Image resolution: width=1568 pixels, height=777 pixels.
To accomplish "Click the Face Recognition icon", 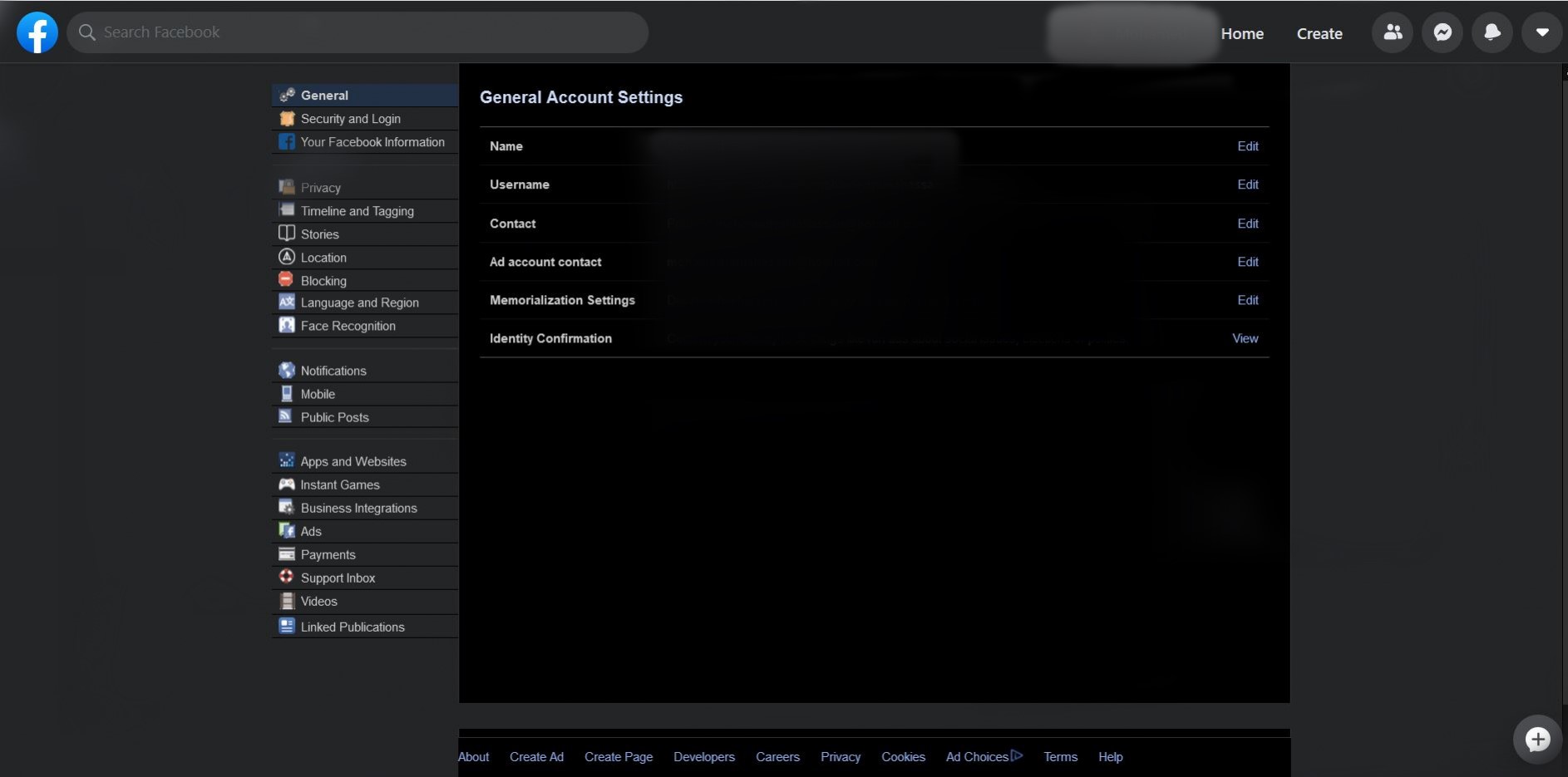I will click(287, 325).
